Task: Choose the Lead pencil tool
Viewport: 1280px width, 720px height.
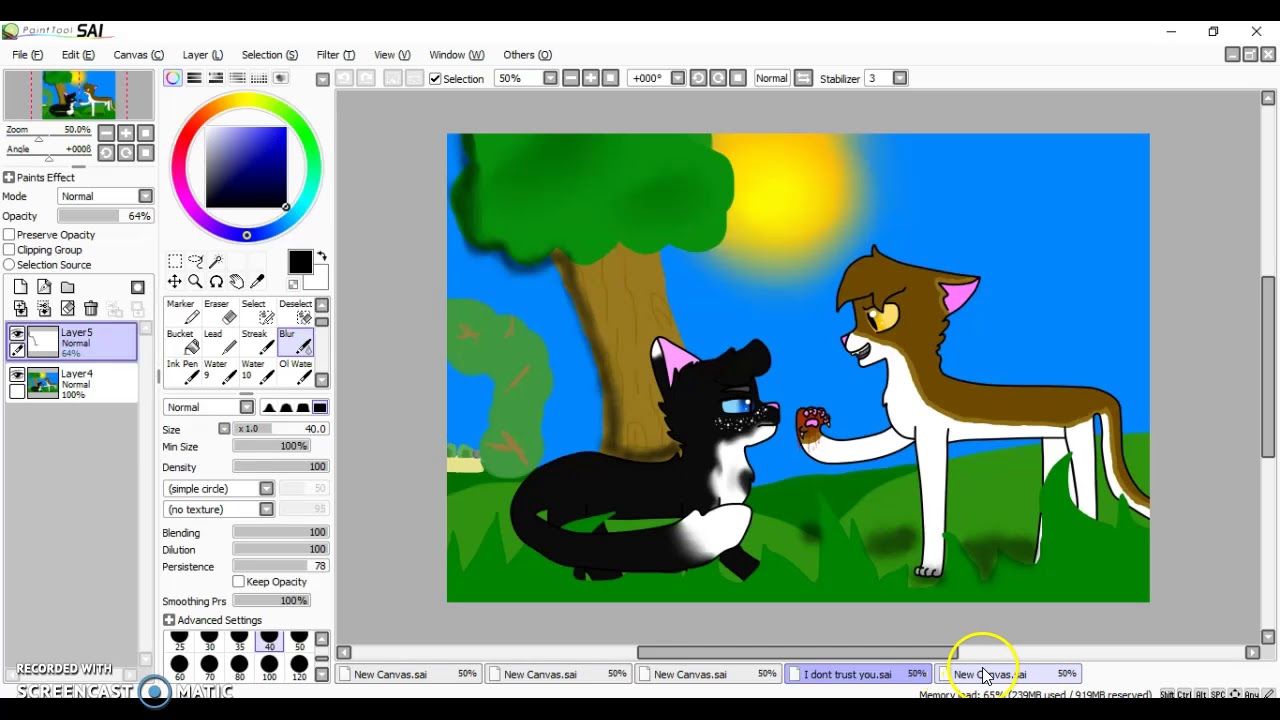Action: pos(219,341)
